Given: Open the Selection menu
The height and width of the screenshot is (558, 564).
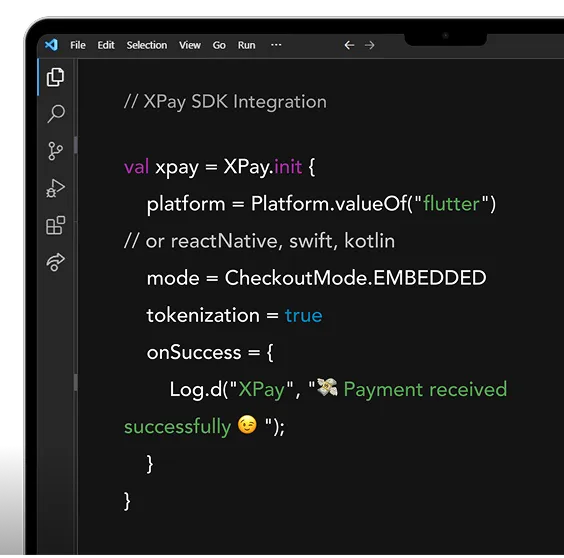Looking at the screenshot, I should [x=147, y=45].
